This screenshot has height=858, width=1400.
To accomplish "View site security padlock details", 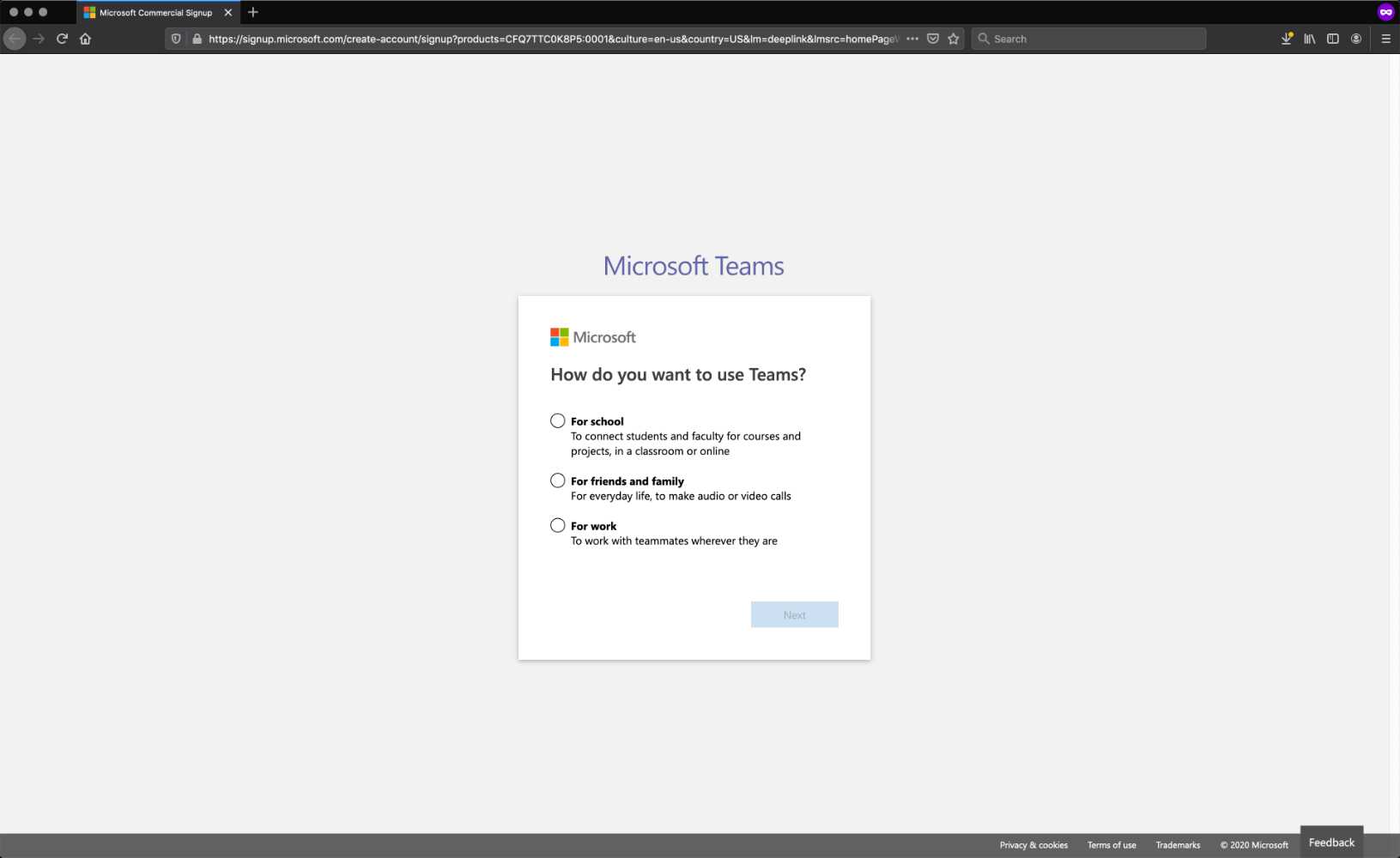I will coord(197,39).
